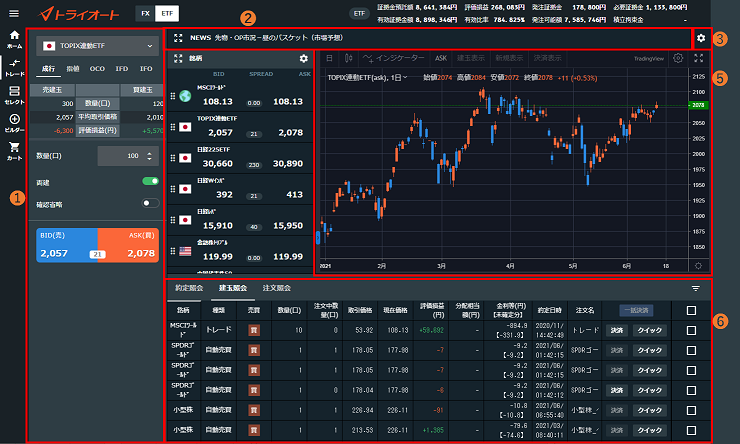Screen dimensions: 740x444
Task: Click the US flag for the 119.99 instrument
Action: [185, 251]
